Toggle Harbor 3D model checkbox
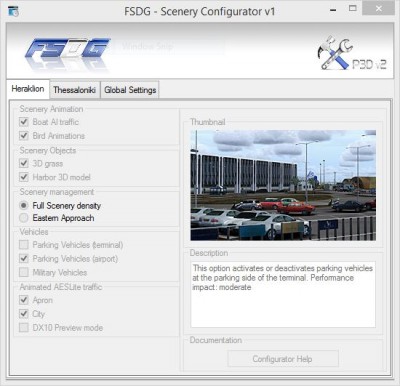The image size is (400, 386). [24, 177]
